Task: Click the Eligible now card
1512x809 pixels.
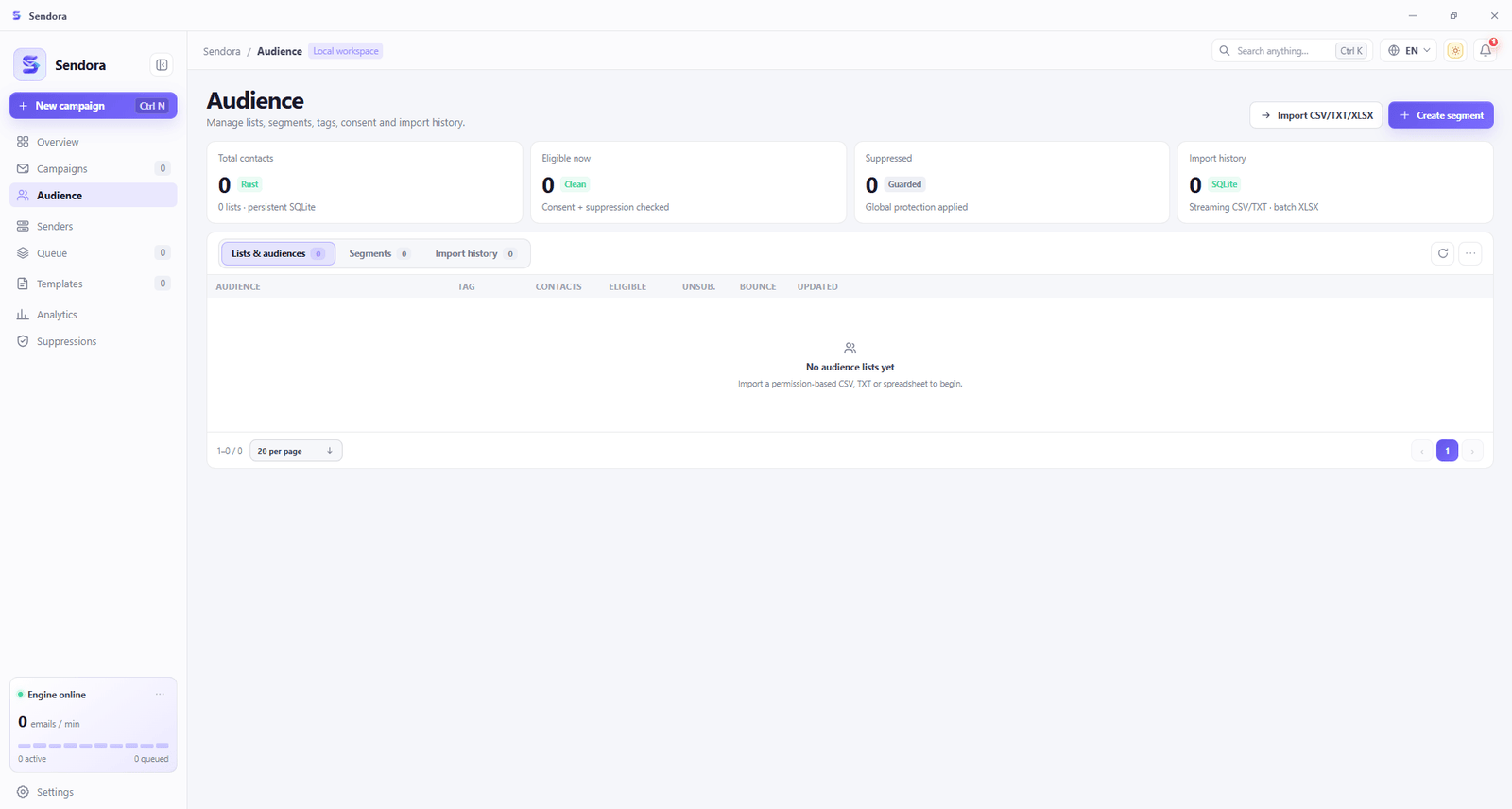Action: click(x=688, y=182)
